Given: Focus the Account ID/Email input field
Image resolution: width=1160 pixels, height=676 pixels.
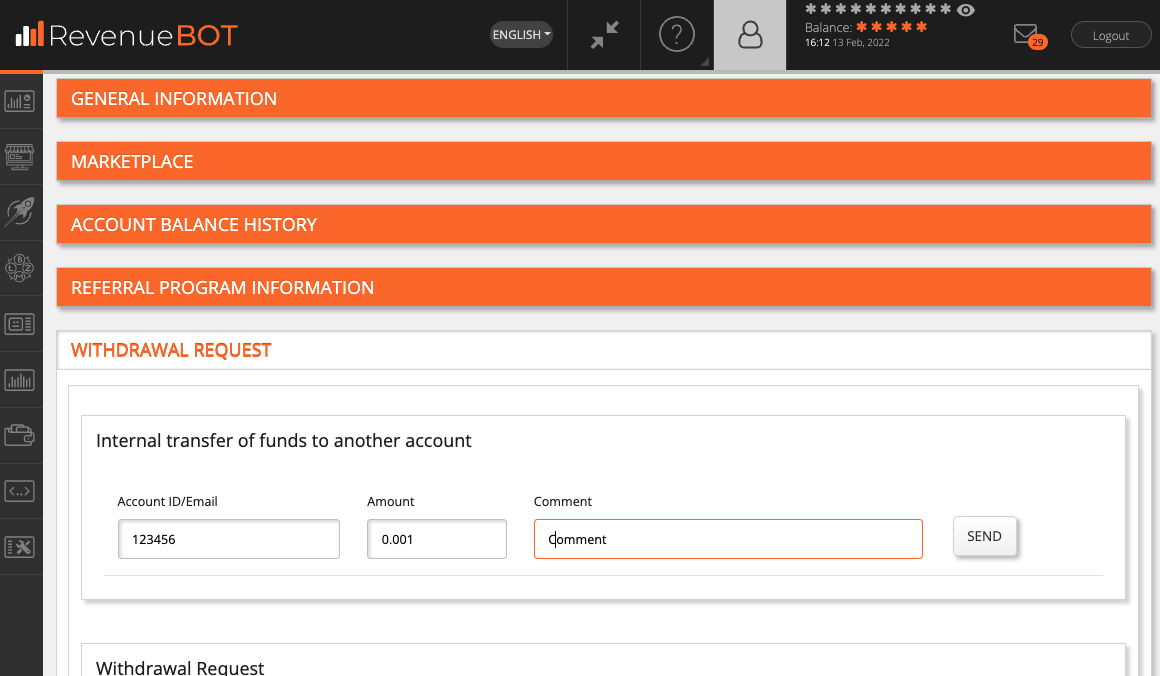Looking at the screenshot, I should [229, 539].
